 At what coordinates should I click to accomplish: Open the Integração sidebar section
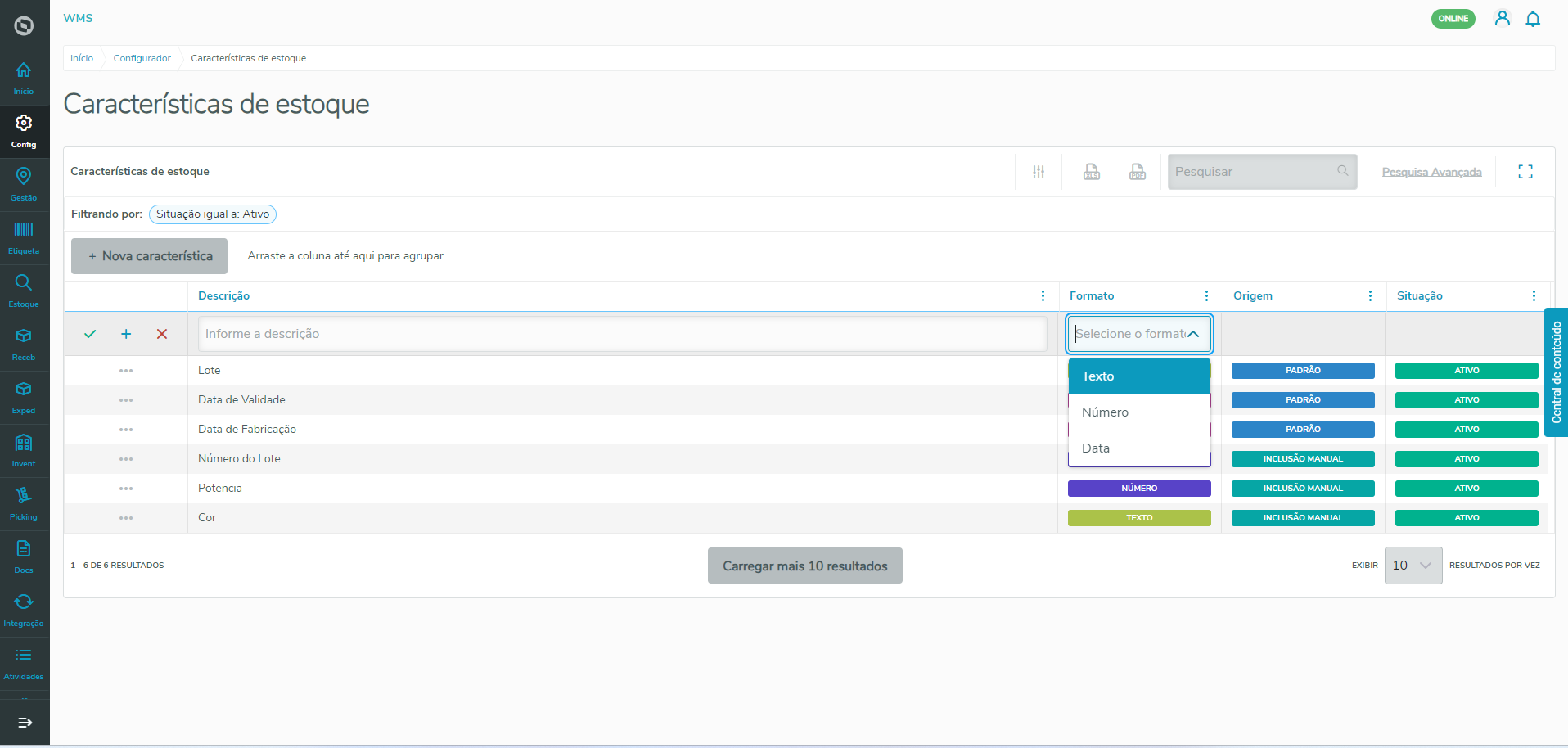pyautogui.click(x=24, y=611)
